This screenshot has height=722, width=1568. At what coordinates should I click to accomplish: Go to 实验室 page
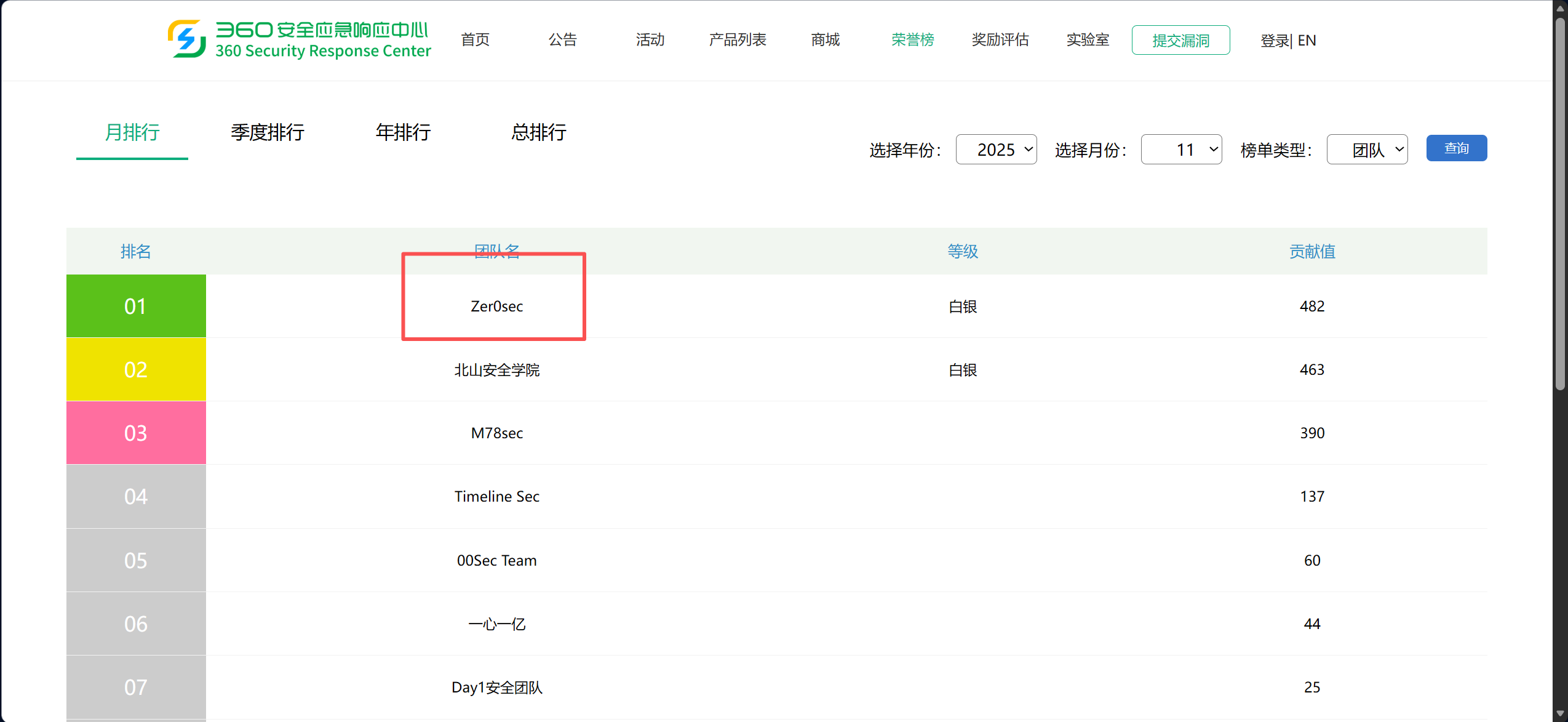[1088, 40]
